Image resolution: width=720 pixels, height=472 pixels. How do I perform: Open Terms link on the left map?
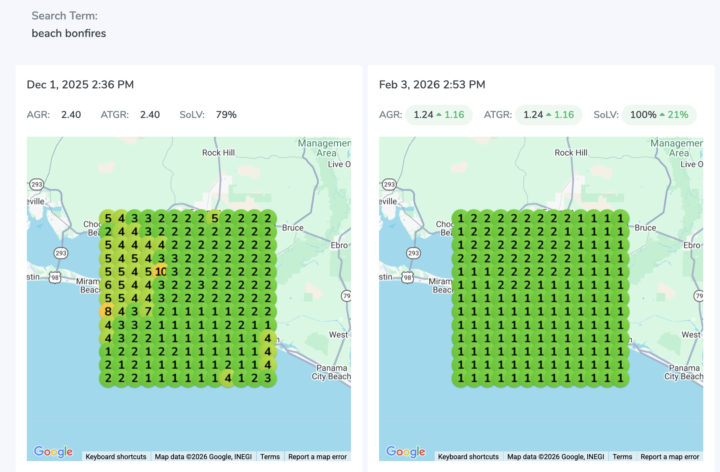[x=270, y=456]
